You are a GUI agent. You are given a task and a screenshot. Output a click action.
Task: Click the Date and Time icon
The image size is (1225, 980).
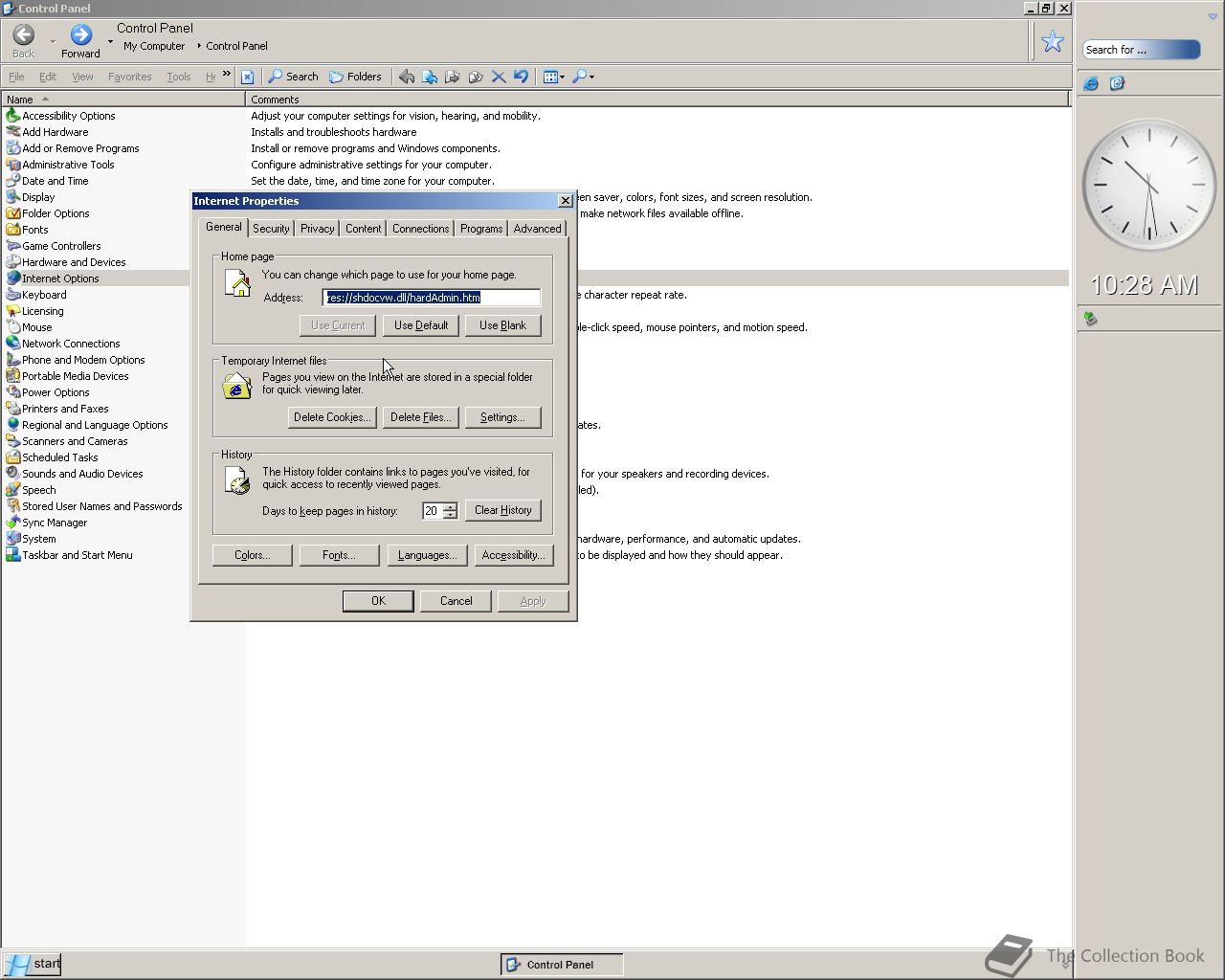(x=13, y=181)
